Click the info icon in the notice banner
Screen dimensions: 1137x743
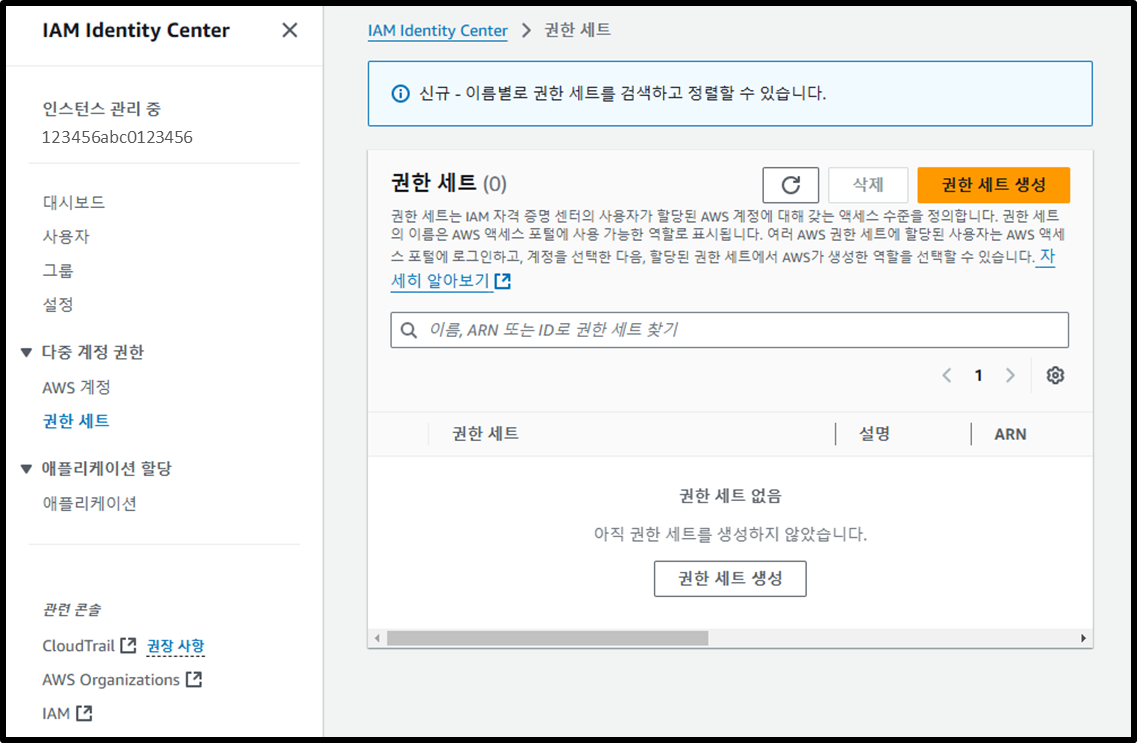pyautogui.click(x=400, y=94)
